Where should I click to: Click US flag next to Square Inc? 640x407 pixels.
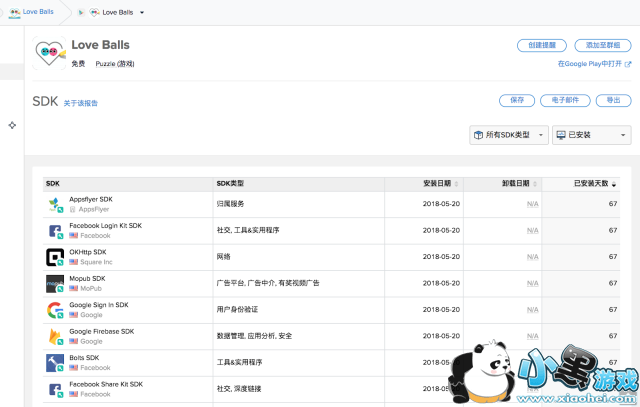[x=73, y=262]
